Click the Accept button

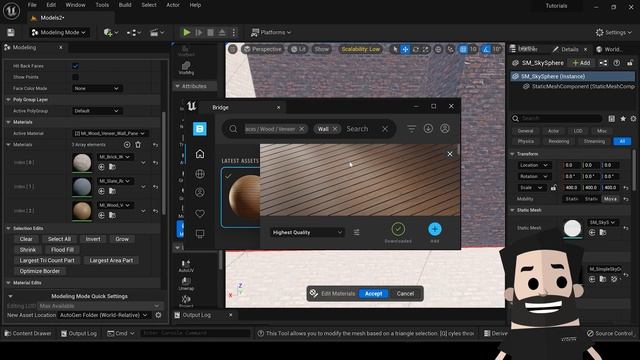click(373, 293)
